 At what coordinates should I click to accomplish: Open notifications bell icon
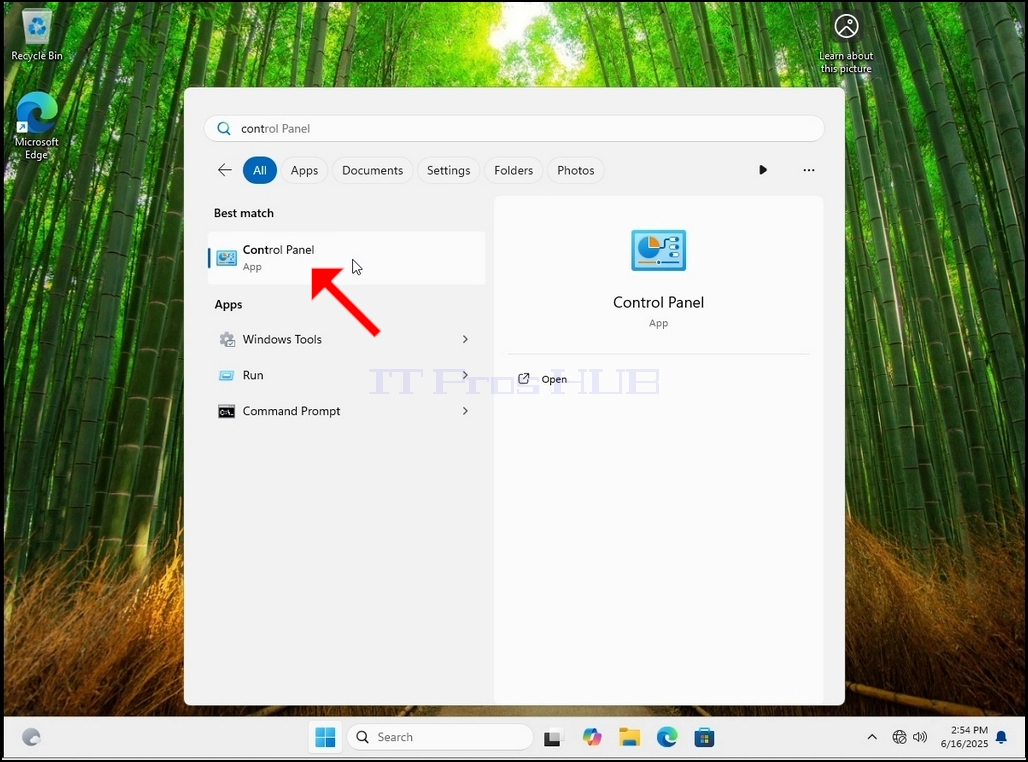point(1001,737)
